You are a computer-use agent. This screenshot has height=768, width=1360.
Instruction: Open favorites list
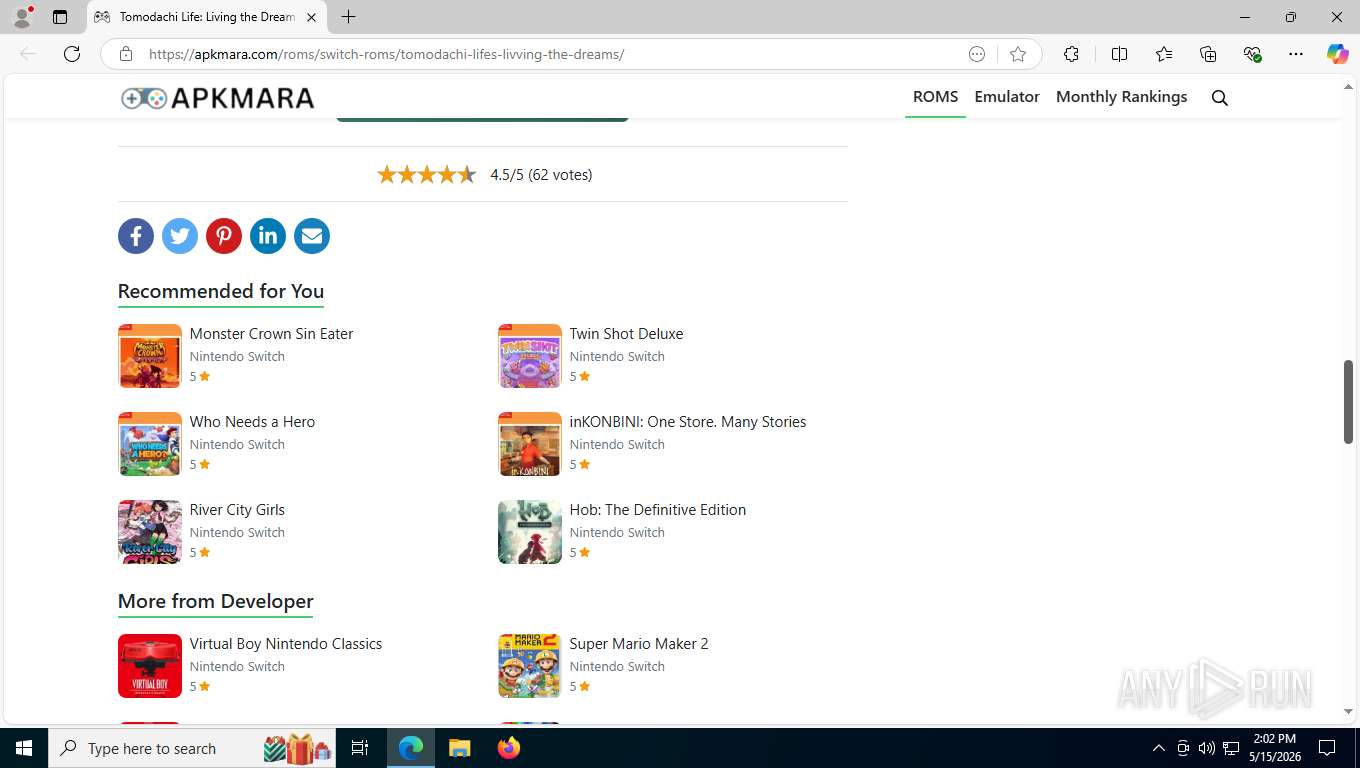click(x=1164, y=54)
